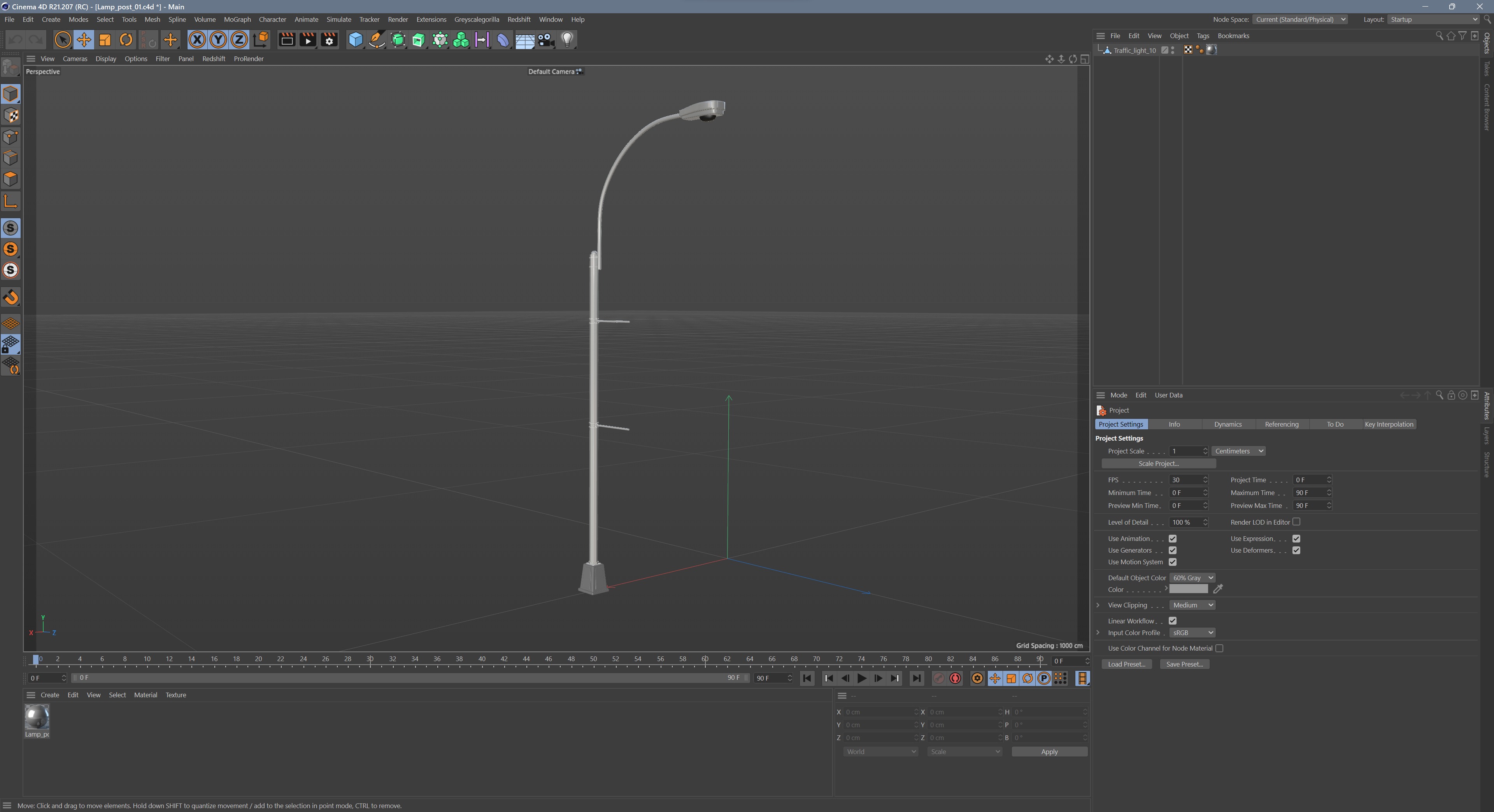
Task: Open Edit Render Settings icon
Action: click(329, 40)
